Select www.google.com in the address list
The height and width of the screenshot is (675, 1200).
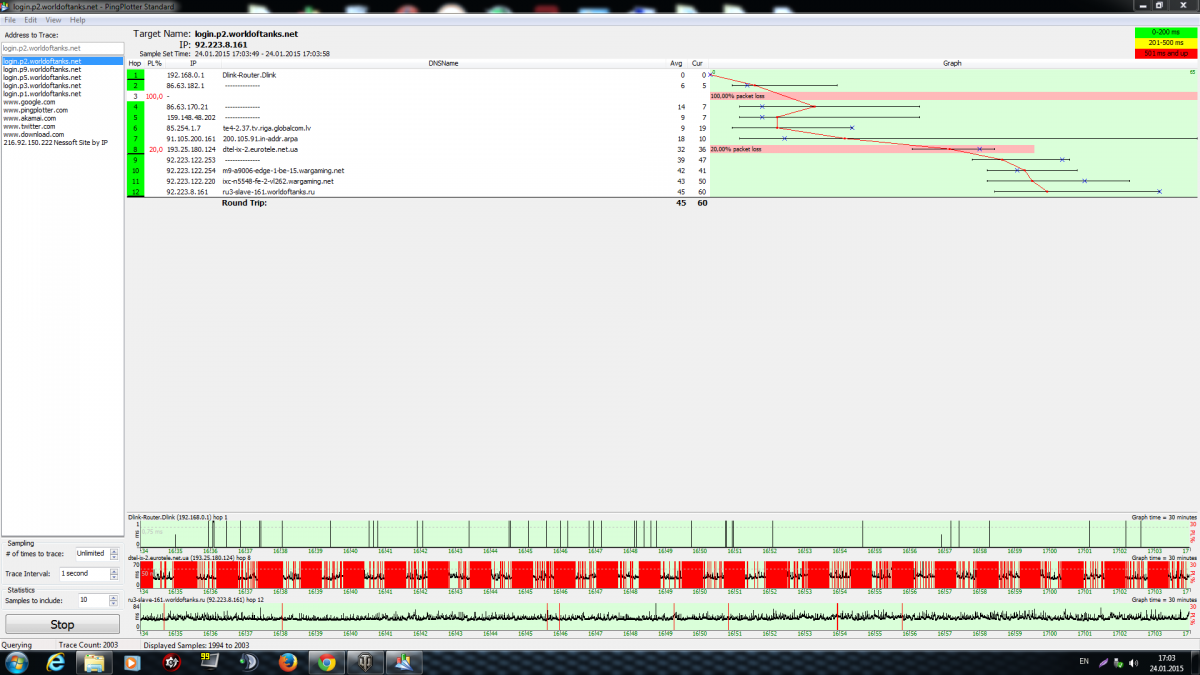point(29,102)
